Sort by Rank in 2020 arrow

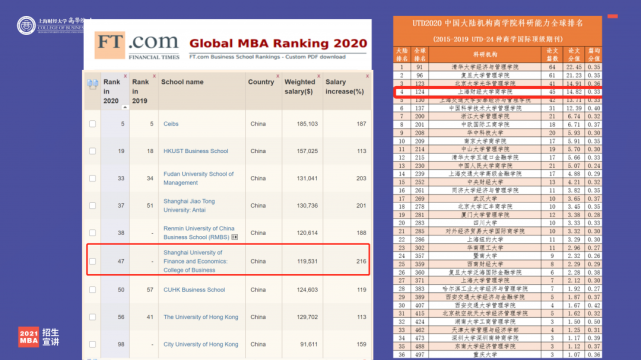pos(125,107)
